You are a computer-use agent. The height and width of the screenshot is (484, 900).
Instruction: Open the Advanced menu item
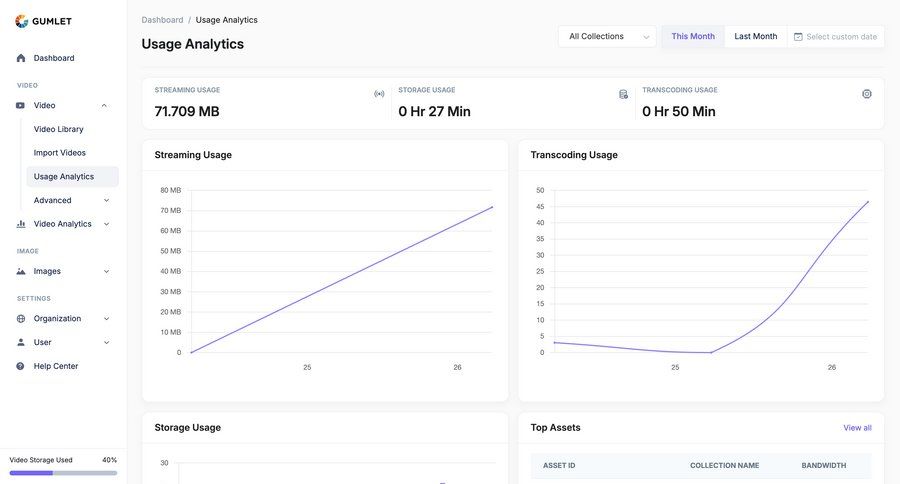(x=53, y=200)
